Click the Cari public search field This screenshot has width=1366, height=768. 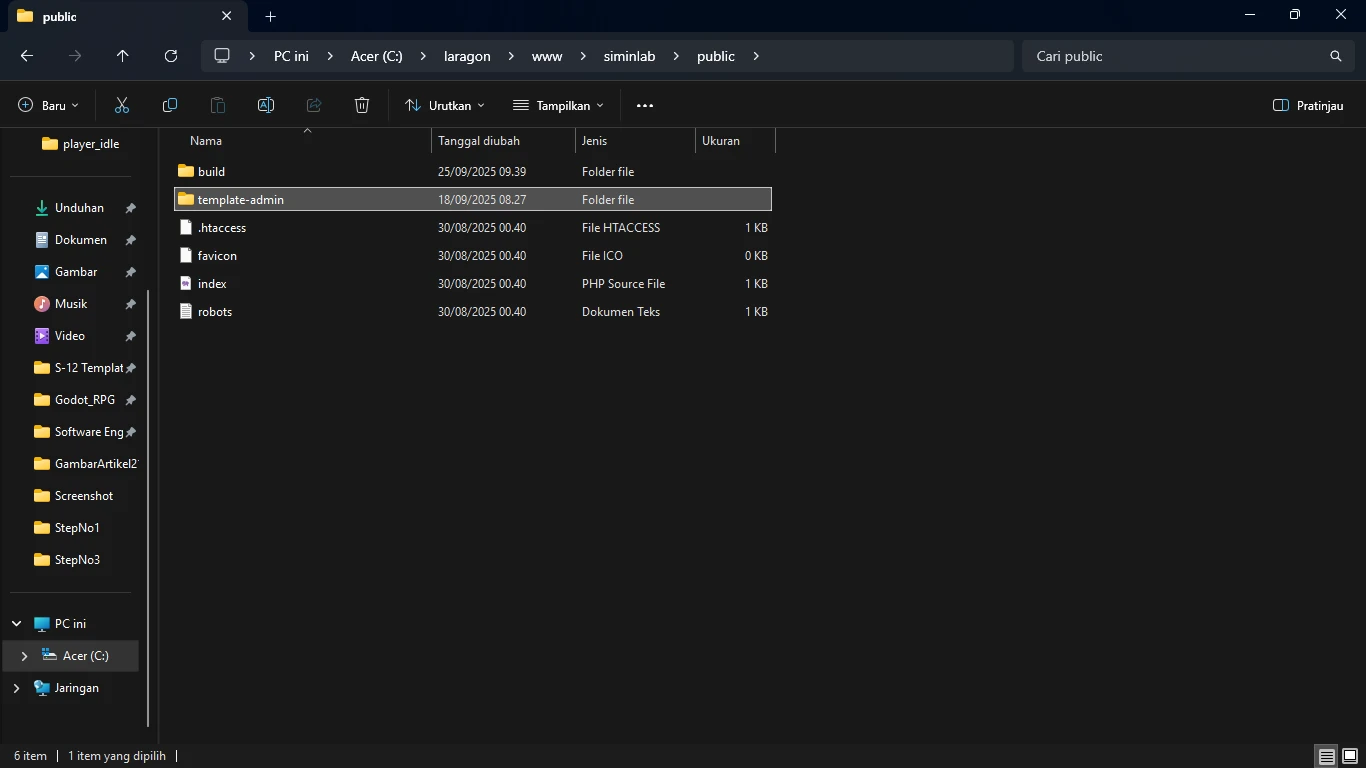1170,56
